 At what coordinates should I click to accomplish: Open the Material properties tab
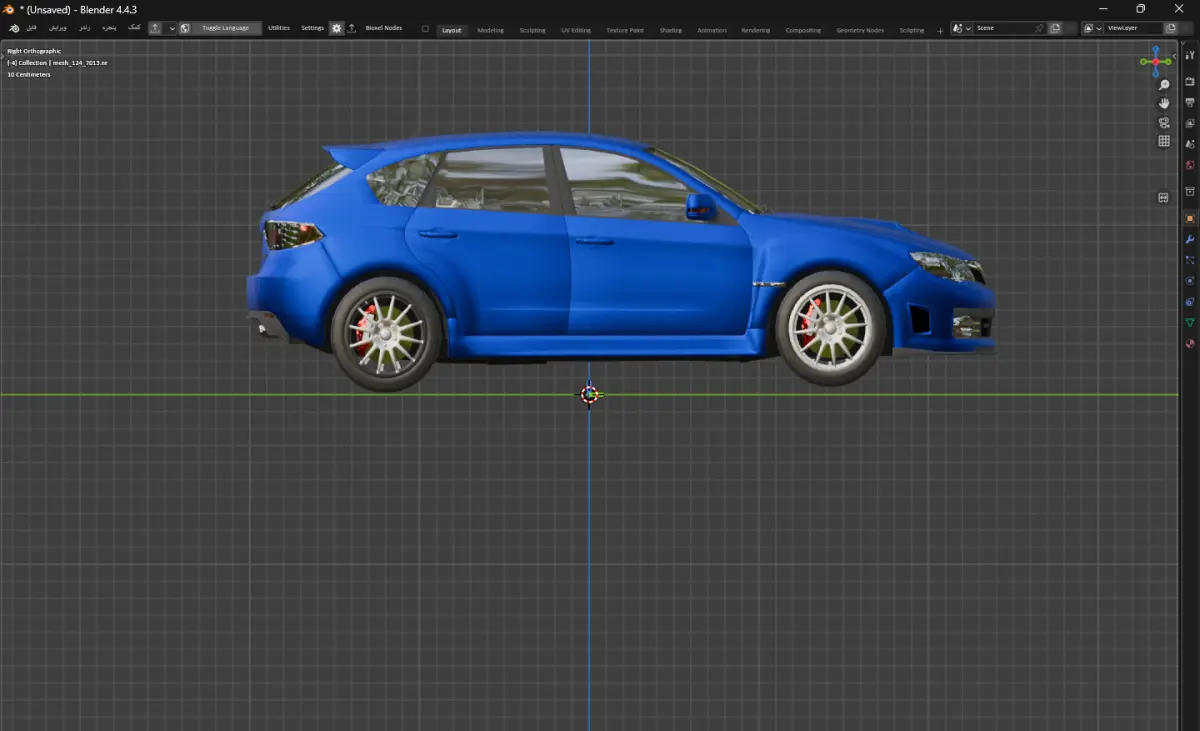[x=1190, y=342]
